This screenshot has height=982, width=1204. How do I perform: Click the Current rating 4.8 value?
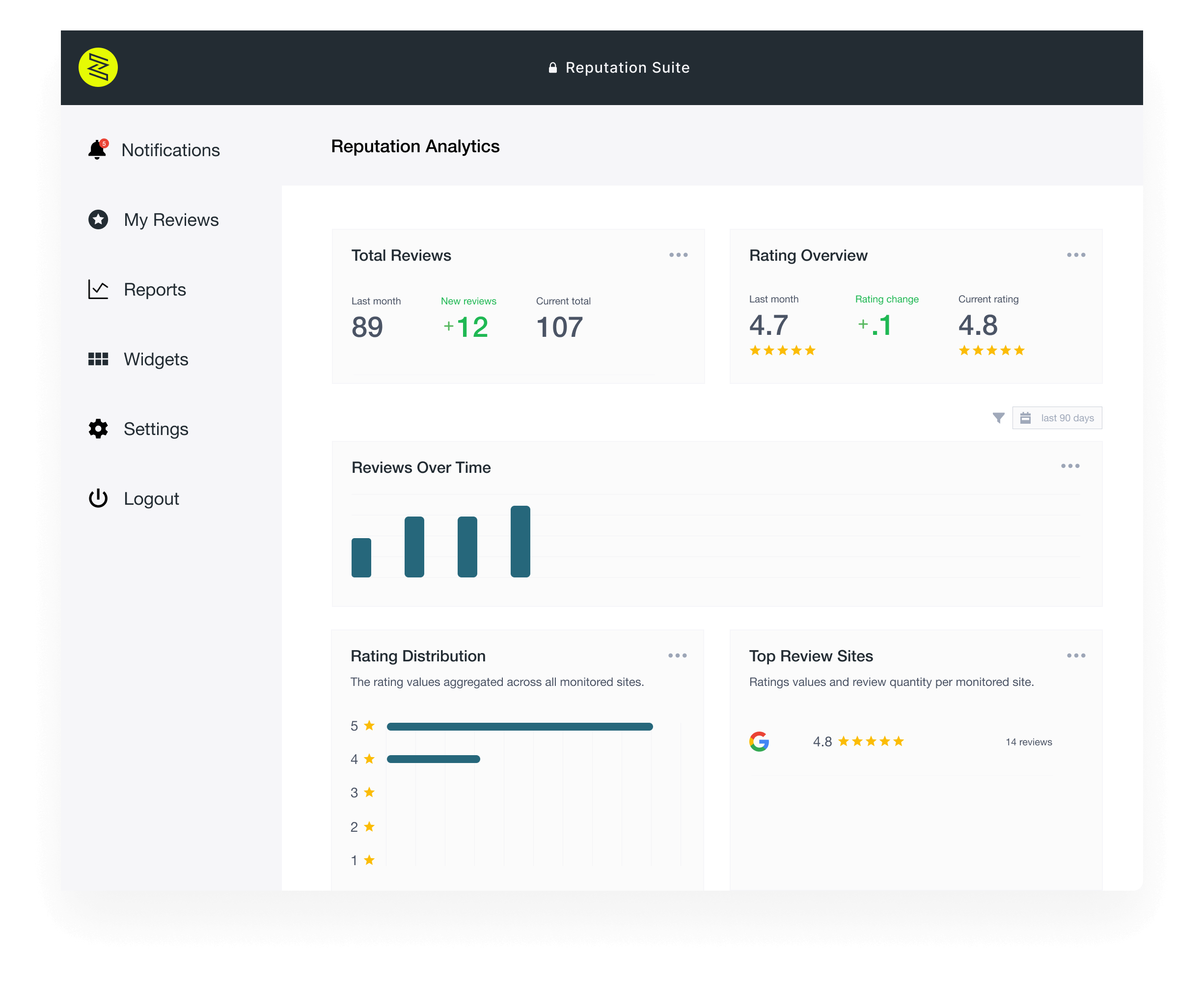[x=978, y=325]
